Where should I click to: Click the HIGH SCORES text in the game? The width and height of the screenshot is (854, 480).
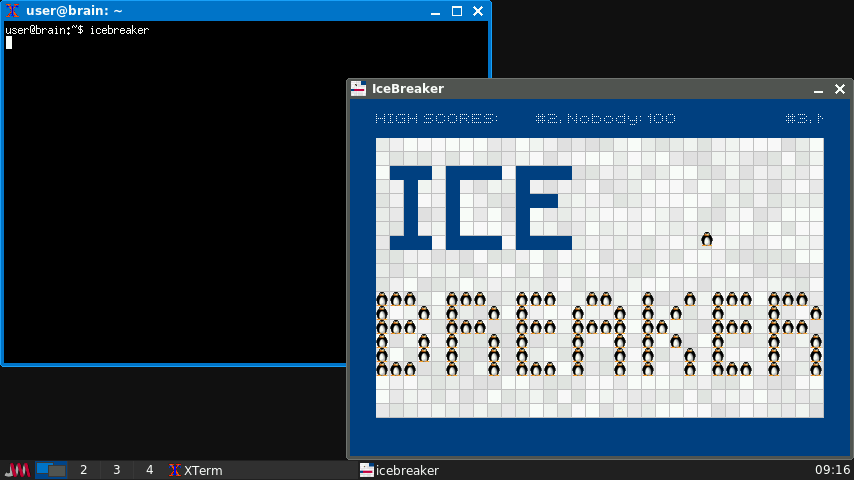[436, 119]
